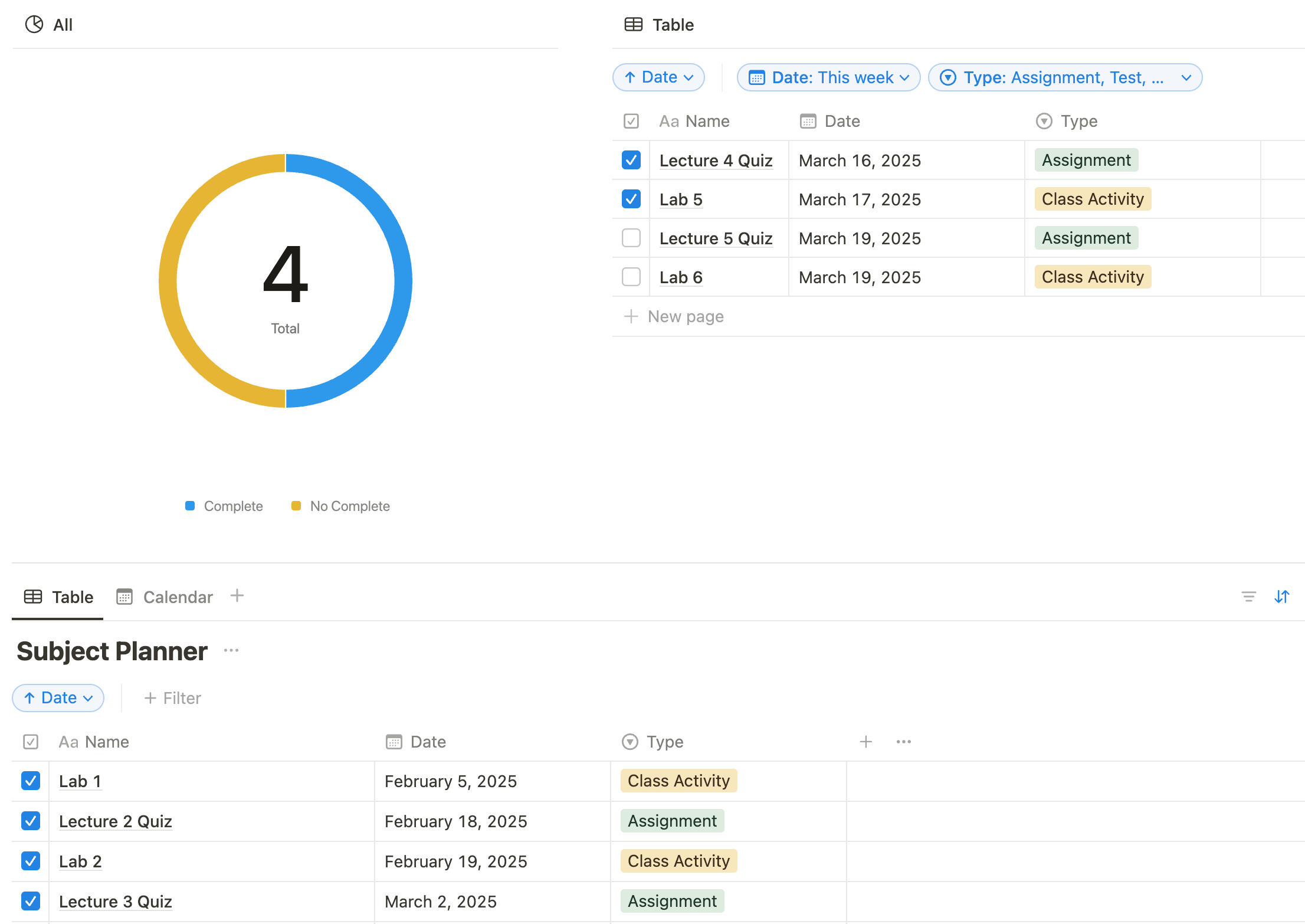1305x924 pixels.
Task: Click the plus icon next to Calendar tab
Action: point(237,596)
